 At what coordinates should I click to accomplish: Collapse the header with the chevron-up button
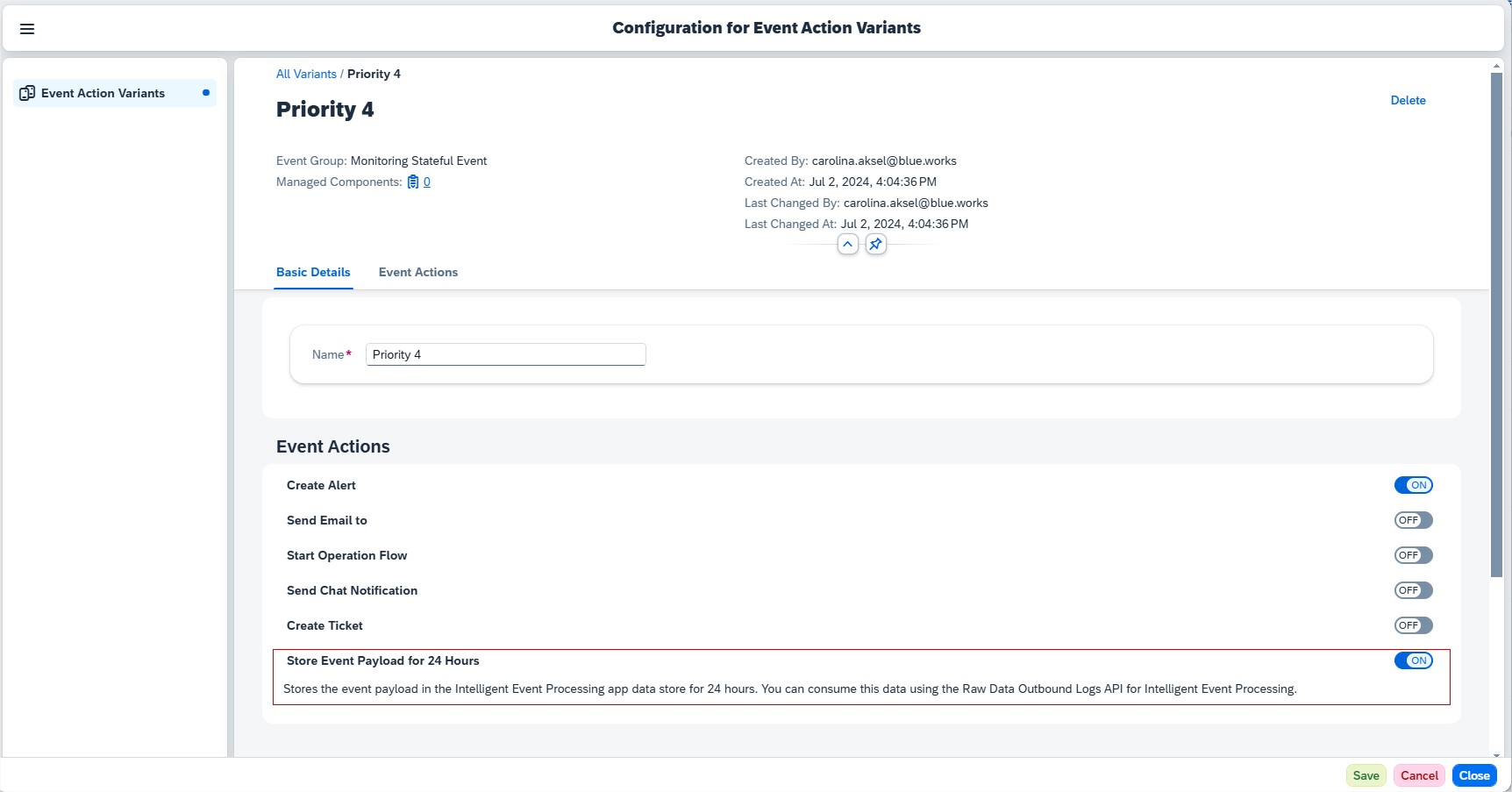point(847,245)
